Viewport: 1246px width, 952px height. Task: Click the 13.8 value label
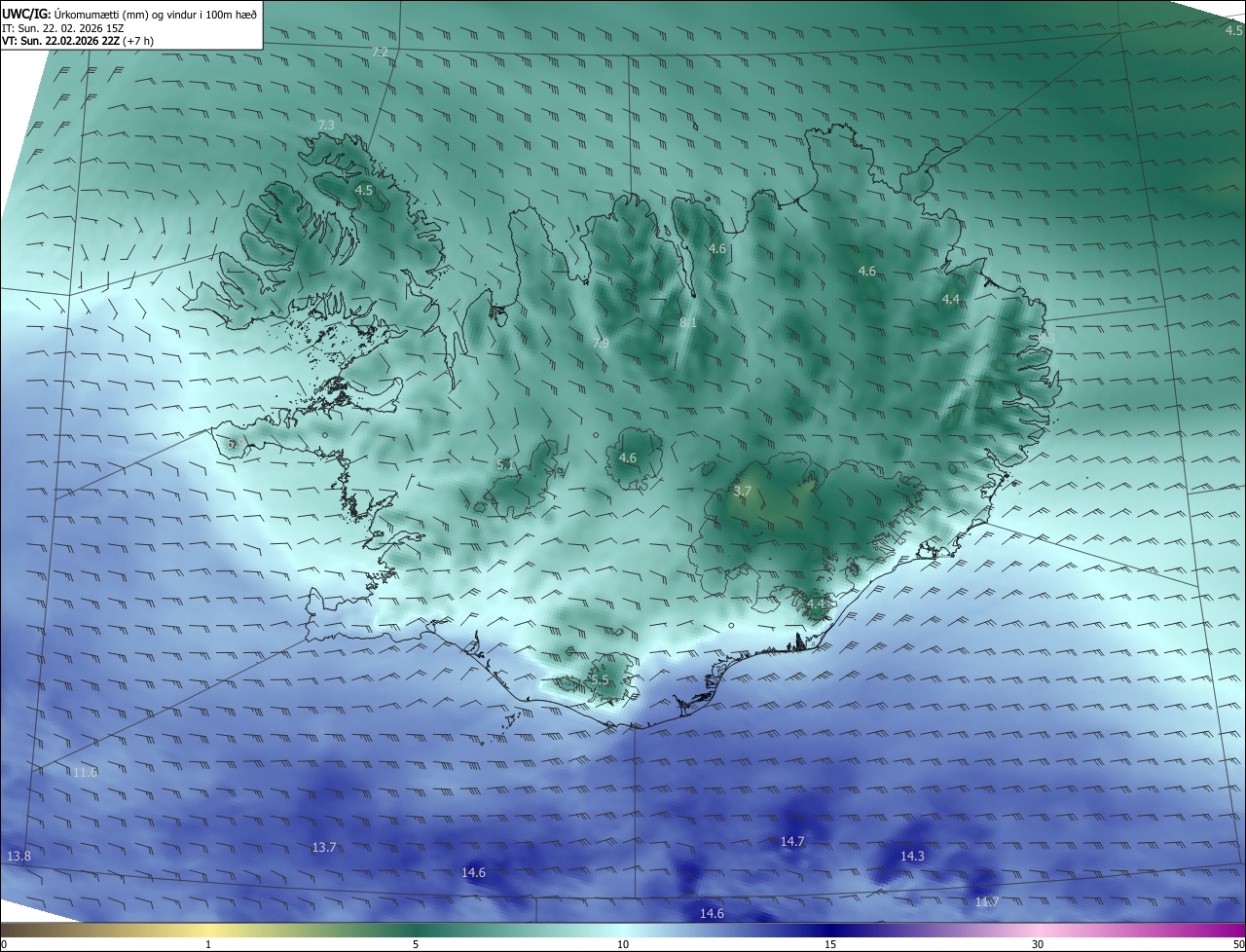[18, 856]
